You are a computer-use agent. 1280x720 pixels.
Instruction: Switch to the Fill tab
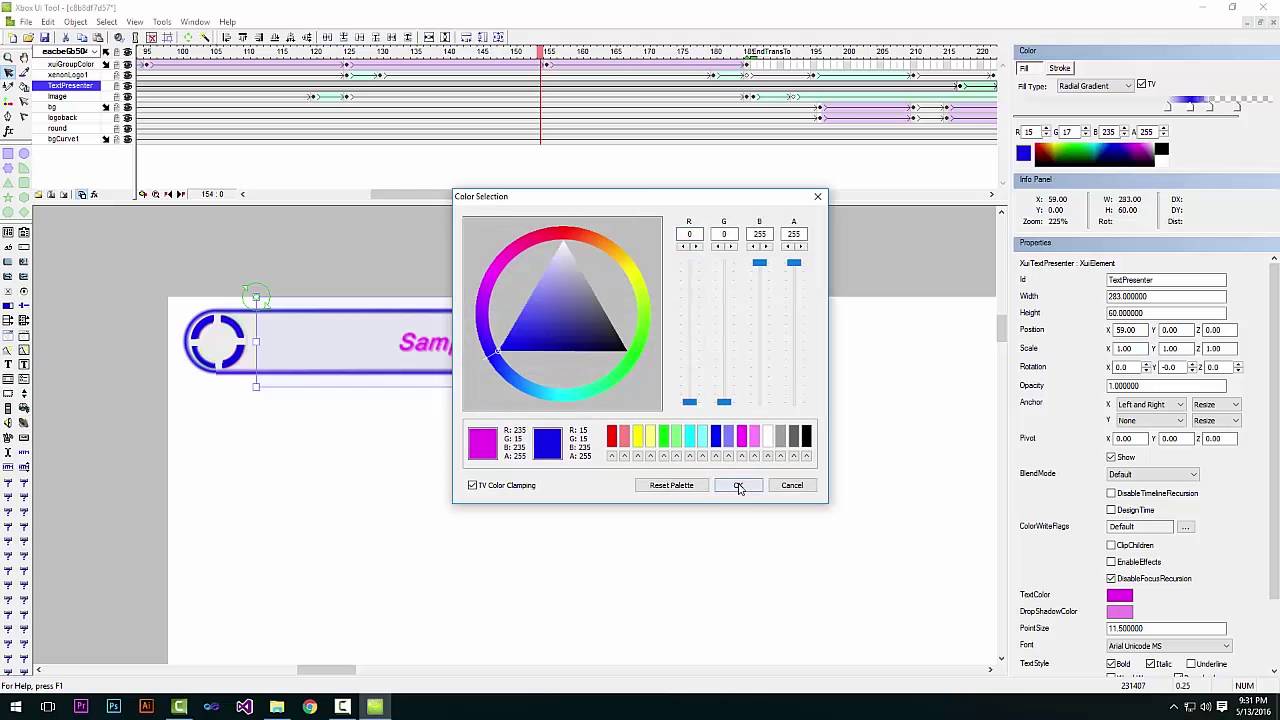[x=1024, y=68]
